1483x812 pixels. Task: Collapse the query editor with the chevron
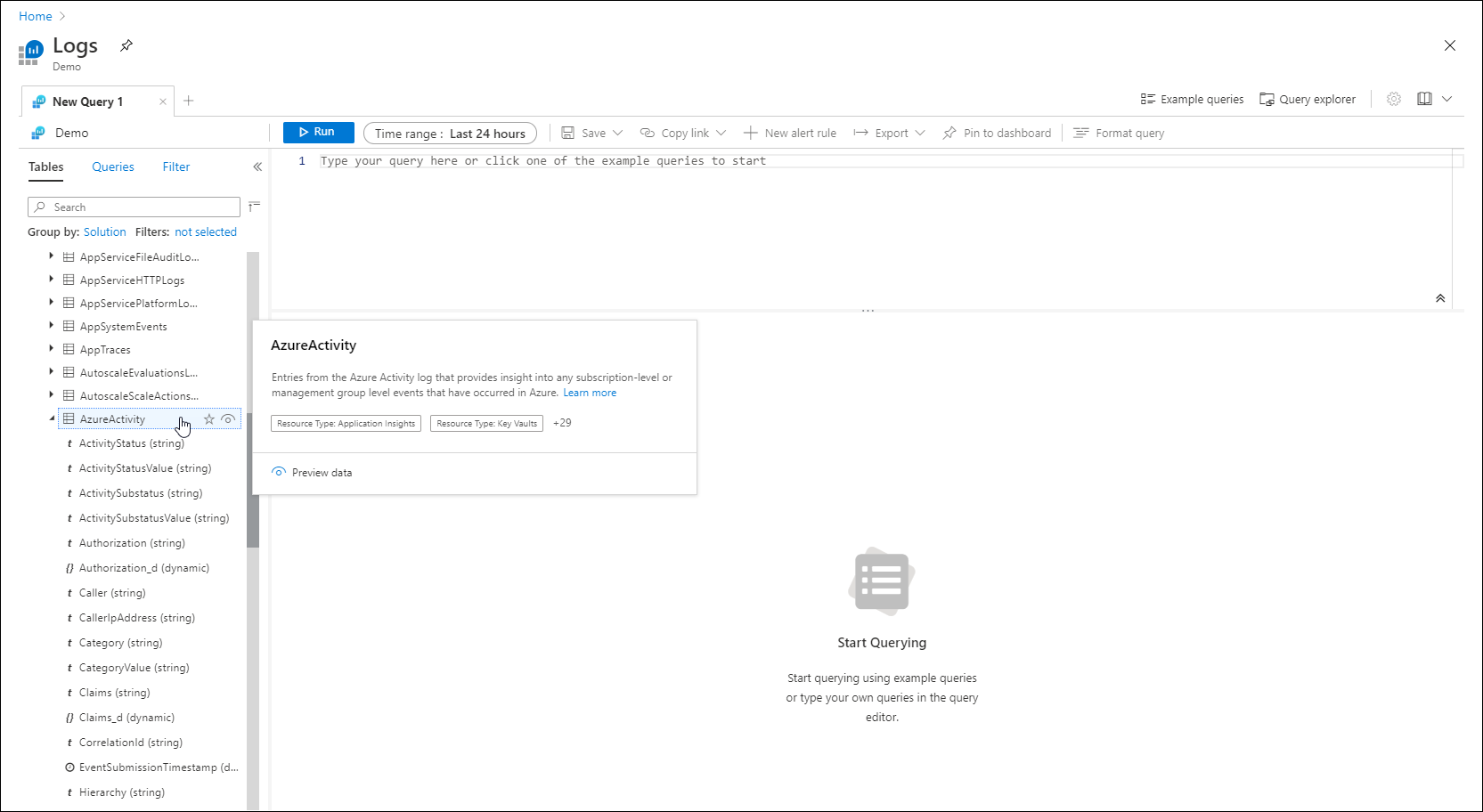point(1440,298)
